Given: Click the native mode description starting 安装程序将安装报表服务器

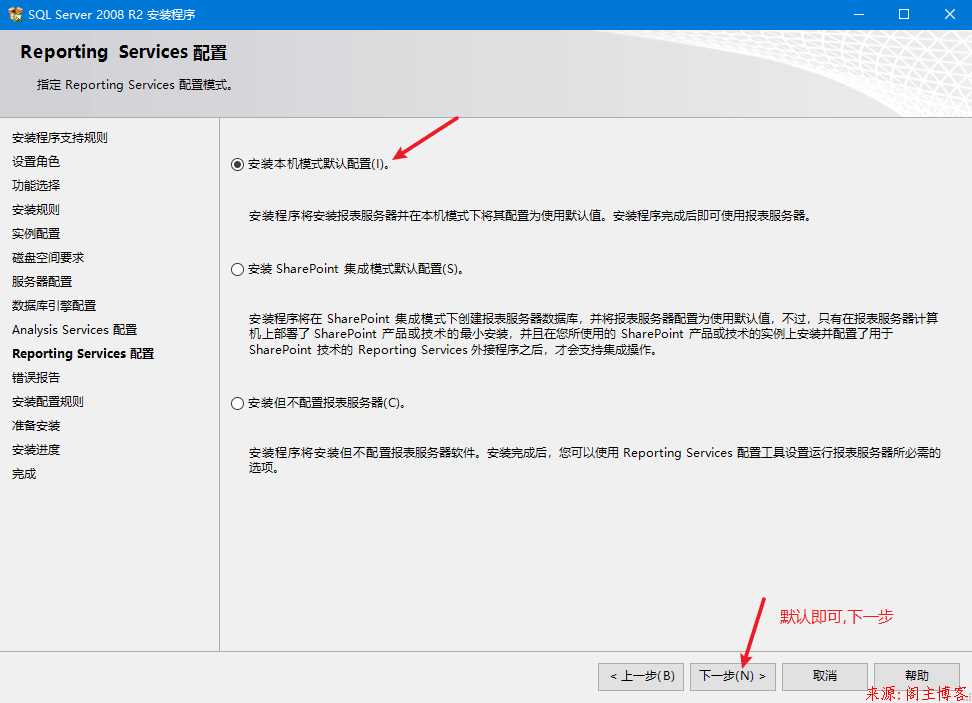Looking at the screenshot, I should 530,216.
